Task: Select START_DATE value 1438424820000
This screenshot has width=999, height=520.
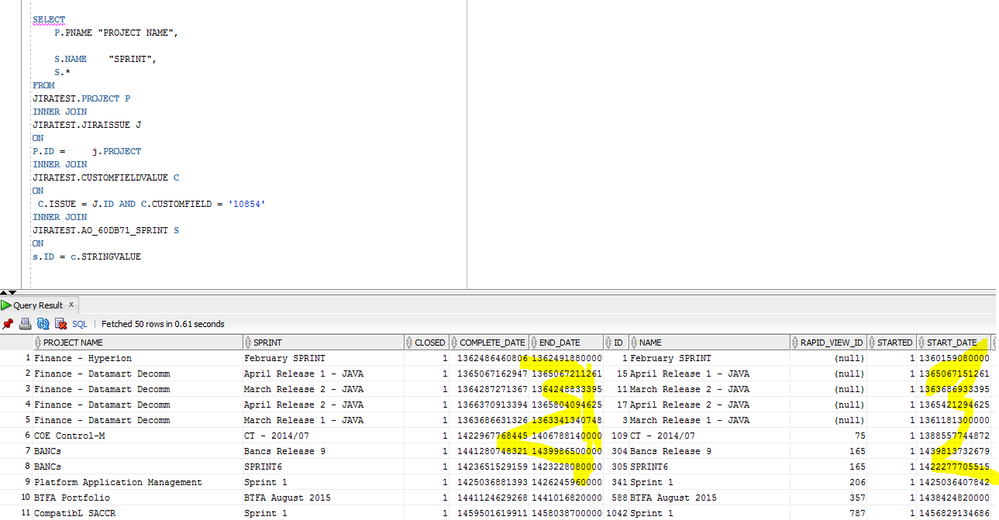Action: [x=954, y=498]
